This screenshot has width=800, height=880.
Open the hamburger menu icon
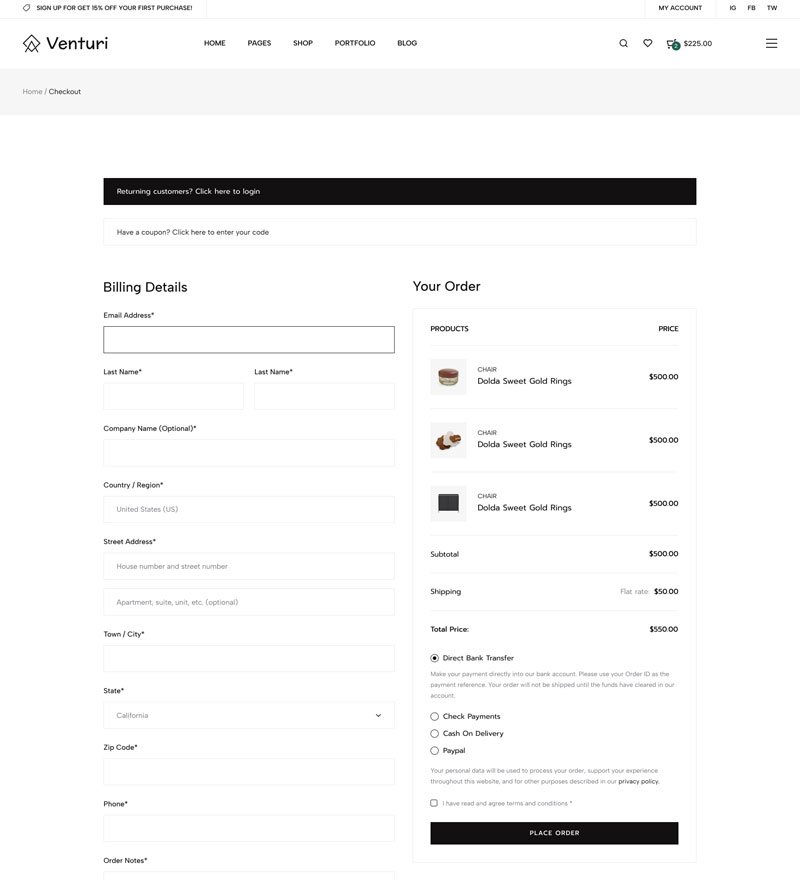coord(771,43)
